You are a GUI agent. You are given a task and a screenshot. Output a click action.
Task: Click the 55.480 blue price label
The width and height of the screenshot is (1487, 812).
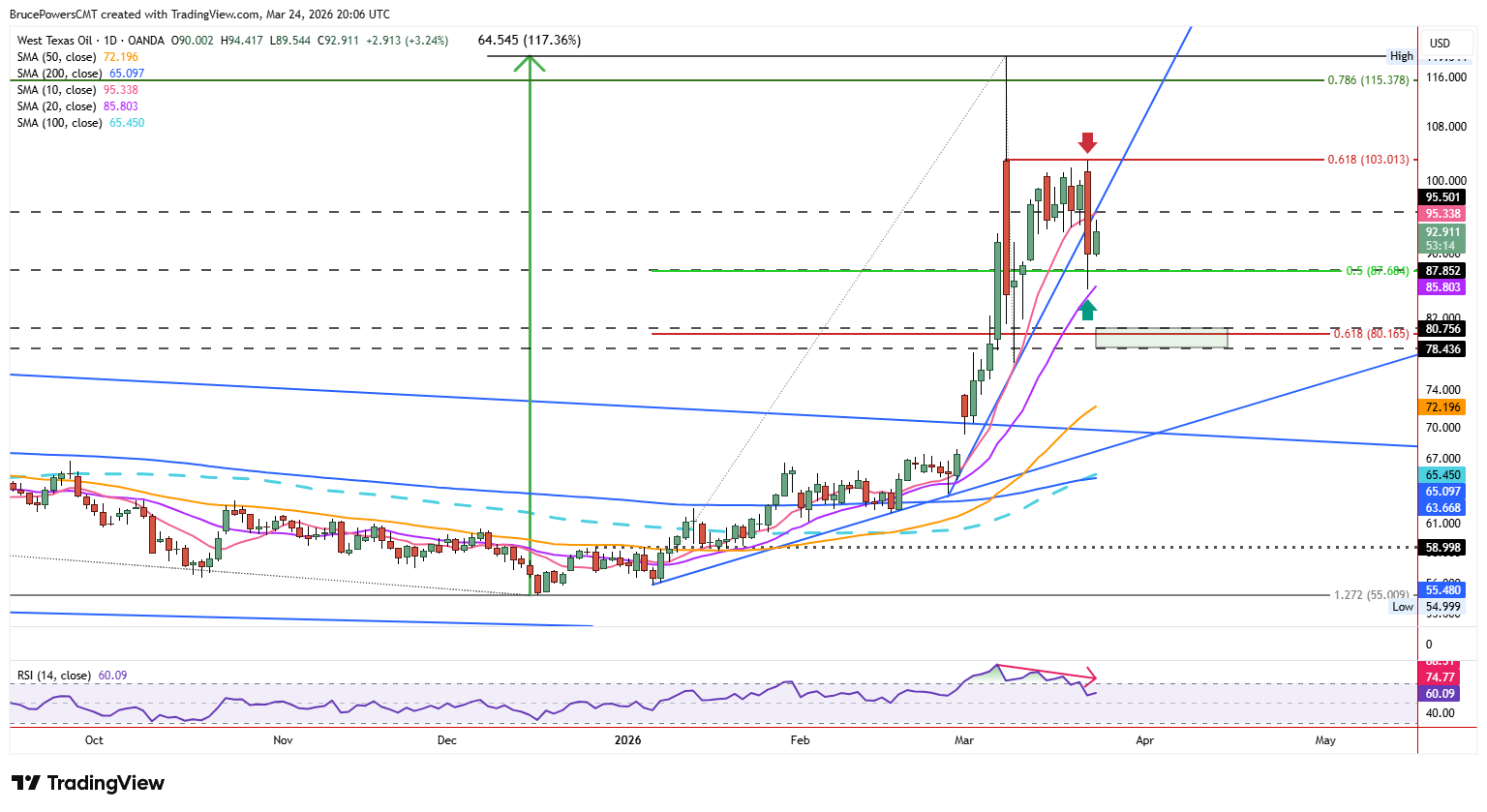(1442, 590)
